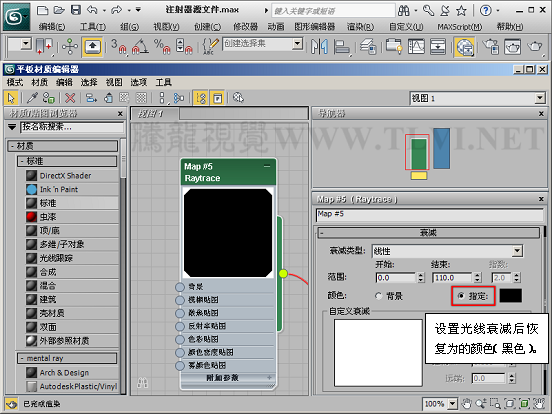Close the 导航器 panel

(541, 114)
